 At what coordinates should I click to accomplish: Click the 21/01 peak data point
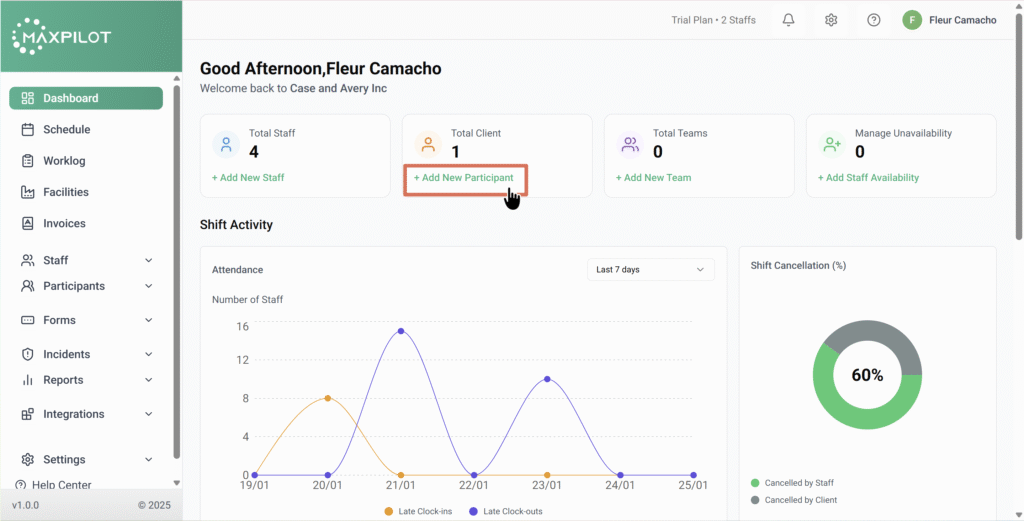click(401, 331)
